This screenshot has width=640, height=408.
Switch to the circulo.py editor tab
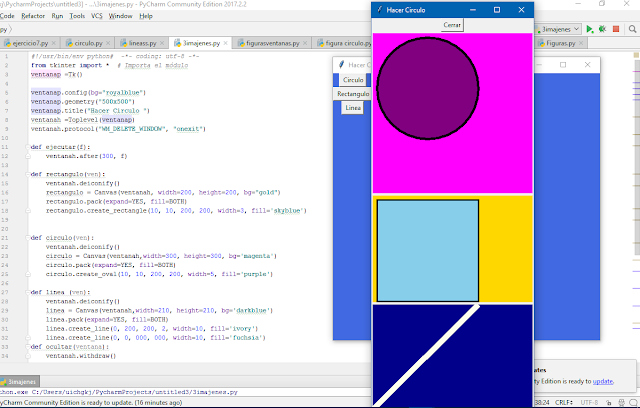pyautogui.click(x=88, y=43)
